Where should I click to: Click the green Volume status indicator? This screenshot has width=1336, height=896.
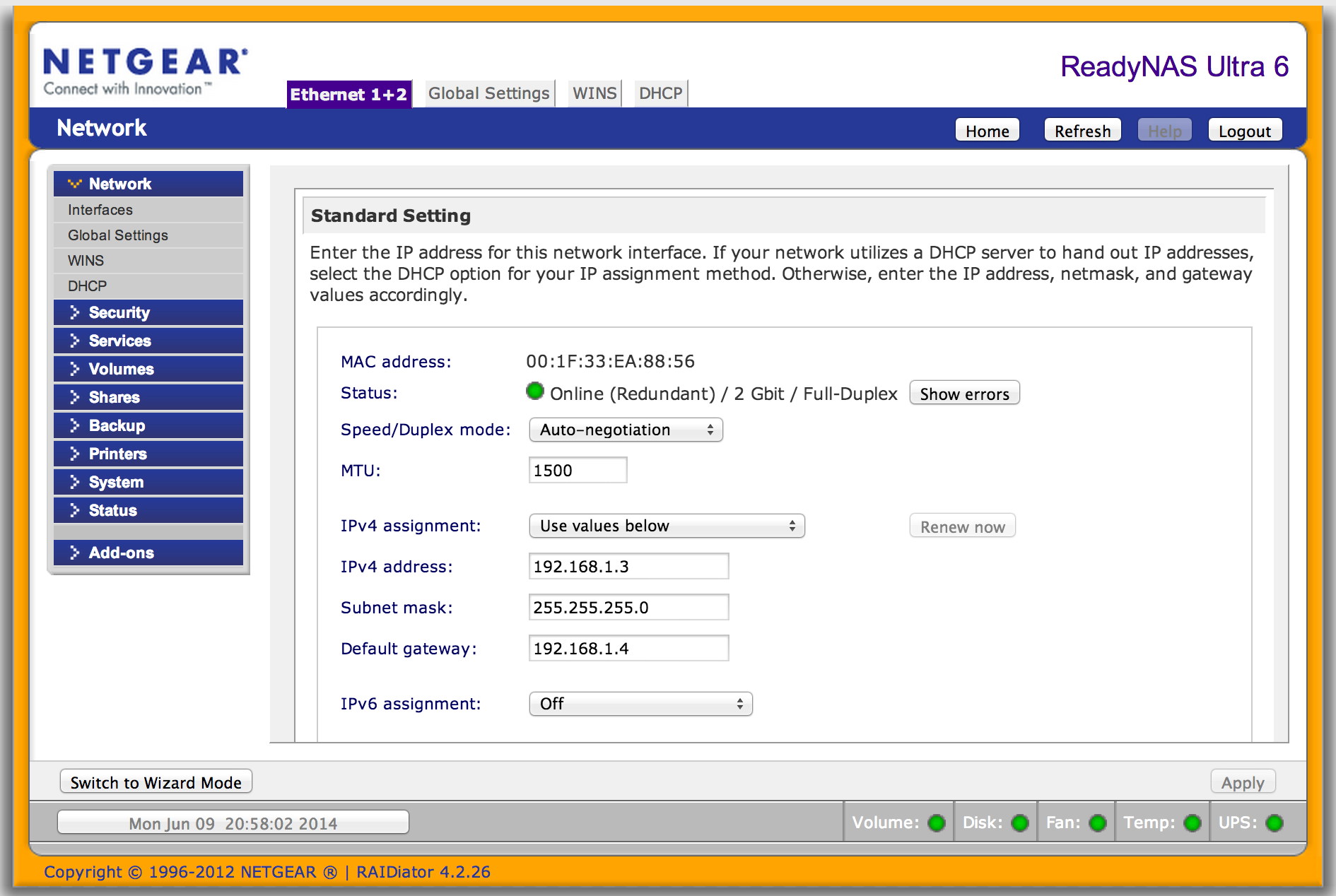(937, 823)
